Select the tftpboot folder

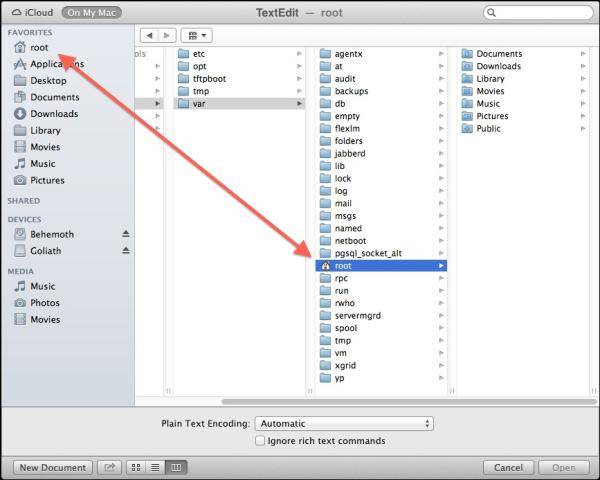[x=239, y=78]
